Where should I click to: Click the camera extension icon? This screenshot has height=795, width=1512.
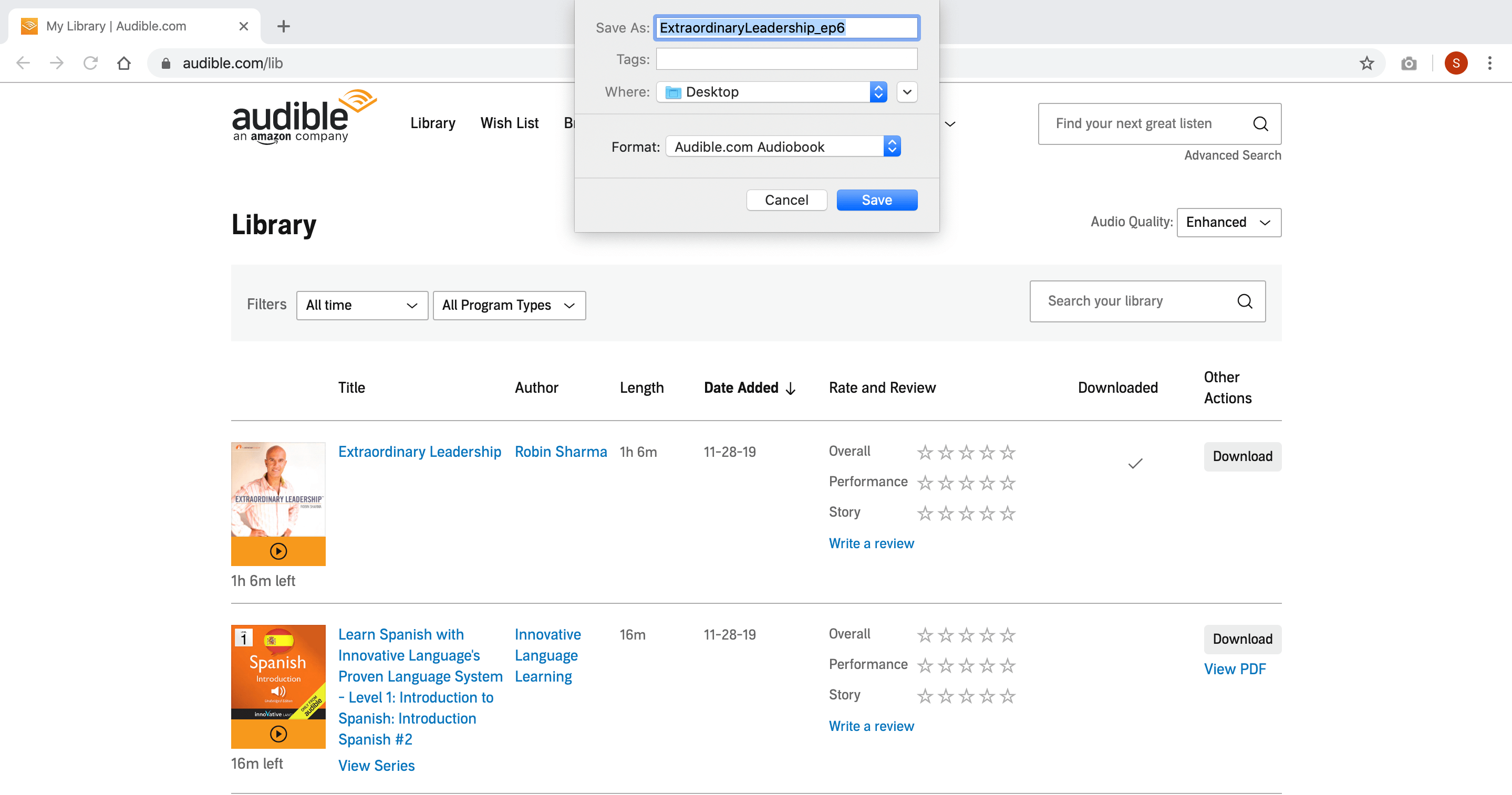pos(1409,63)
